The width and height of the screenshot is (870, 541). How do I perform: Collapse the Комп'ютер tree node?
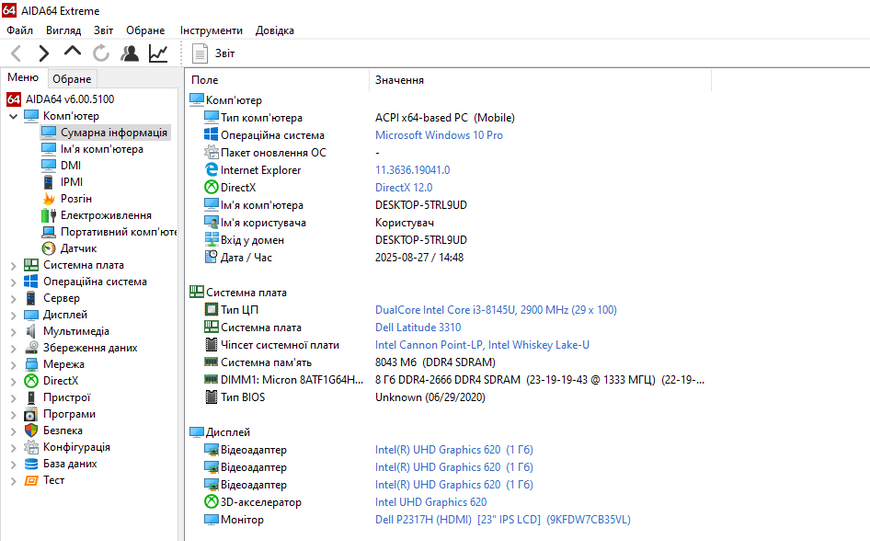13,117
